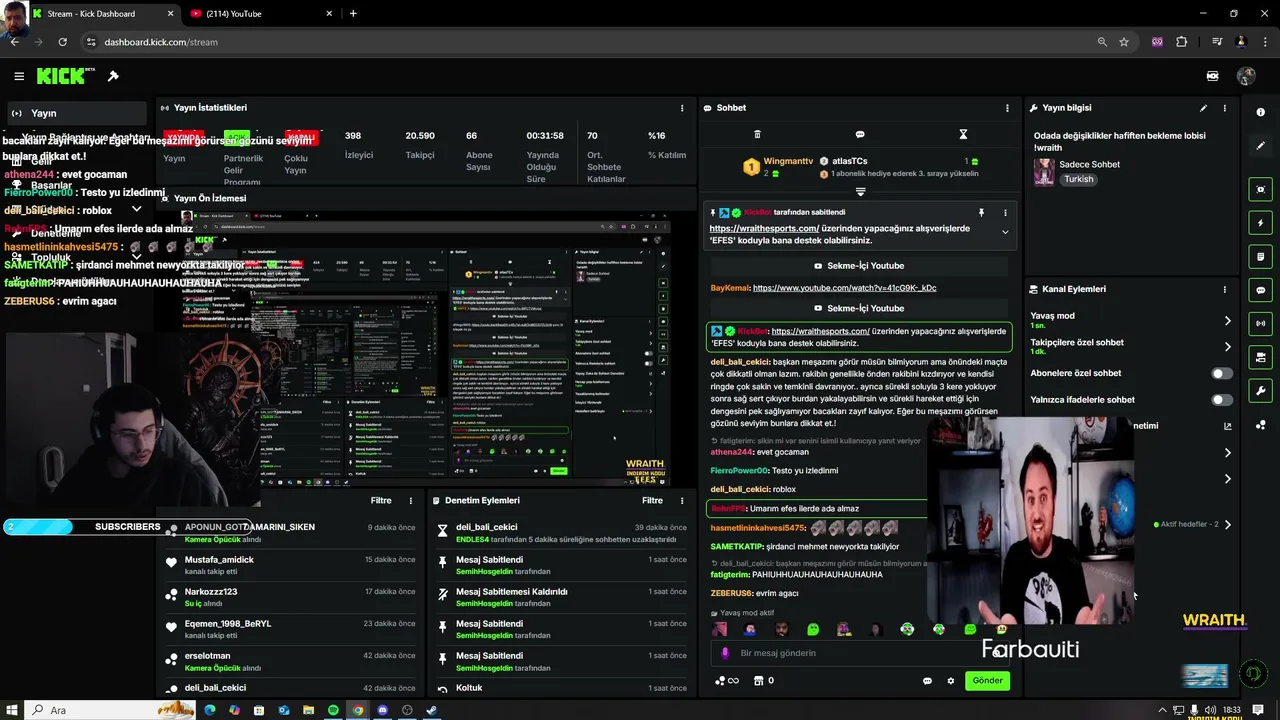Toggle Yalnızca ifadelerle sohbet switch
Image resolution: width=1280 pixels, height=720 pixels.
[1221, 400]
